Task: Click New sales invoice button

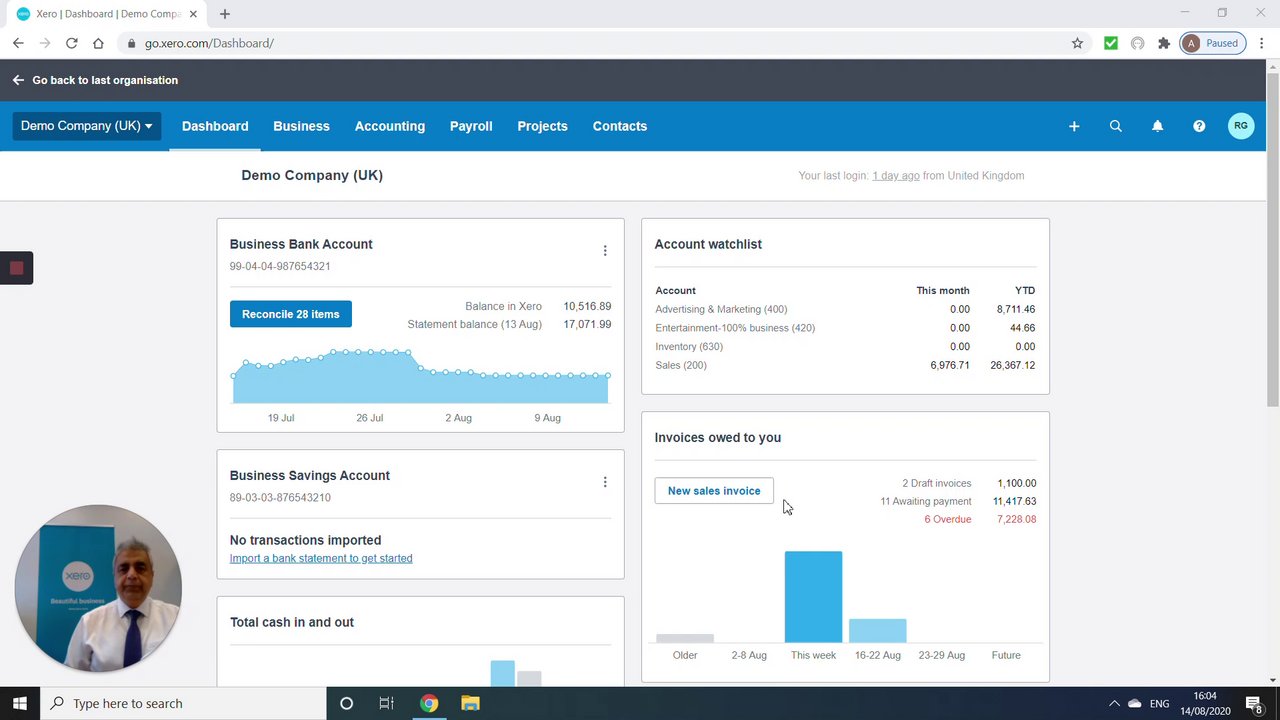Action: (714, 491)
